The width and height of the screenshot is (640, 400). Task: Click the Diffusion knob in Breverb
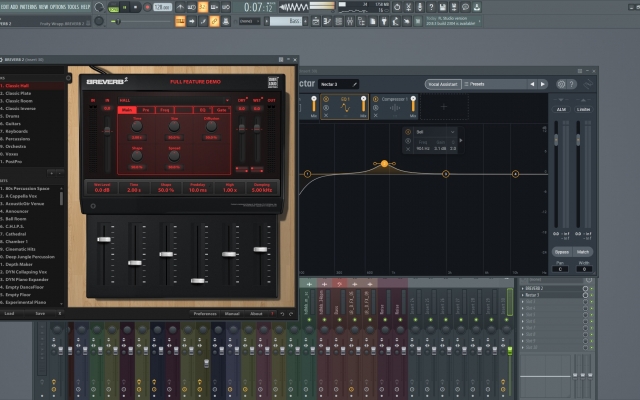pos(211,127)
